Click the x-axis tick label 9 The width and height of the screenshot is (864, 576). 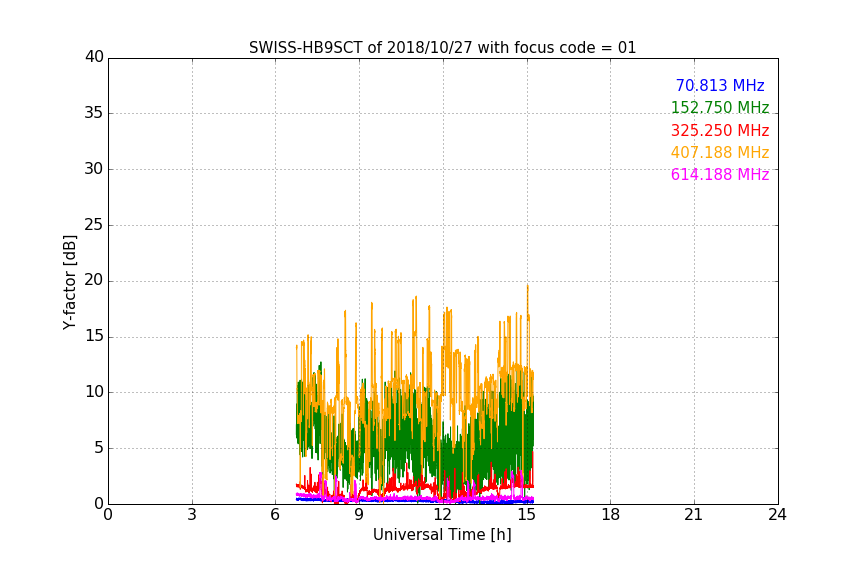359,515
